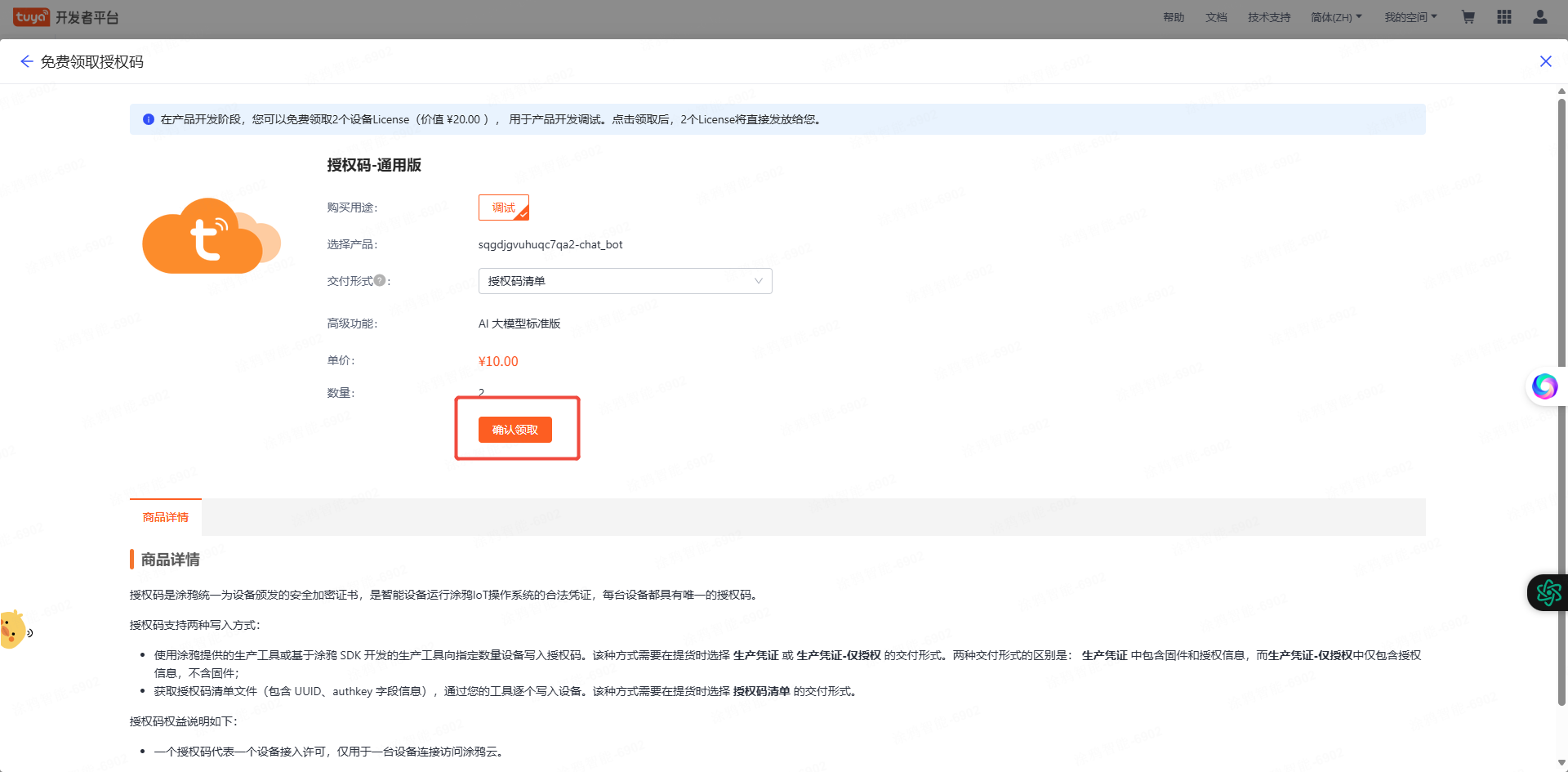Click the yellow duck mascot icon
This screenshot has width=1568, height=772.
(12, 629)
